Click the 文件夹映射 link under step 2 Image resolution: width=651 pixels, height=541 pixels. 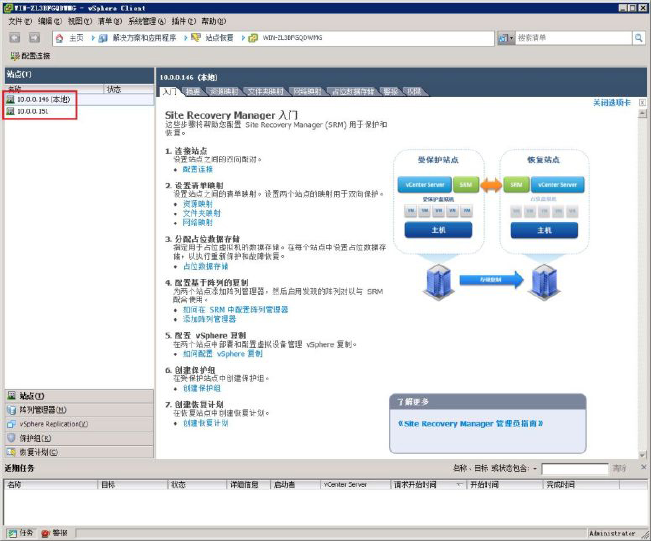[202, 213]
